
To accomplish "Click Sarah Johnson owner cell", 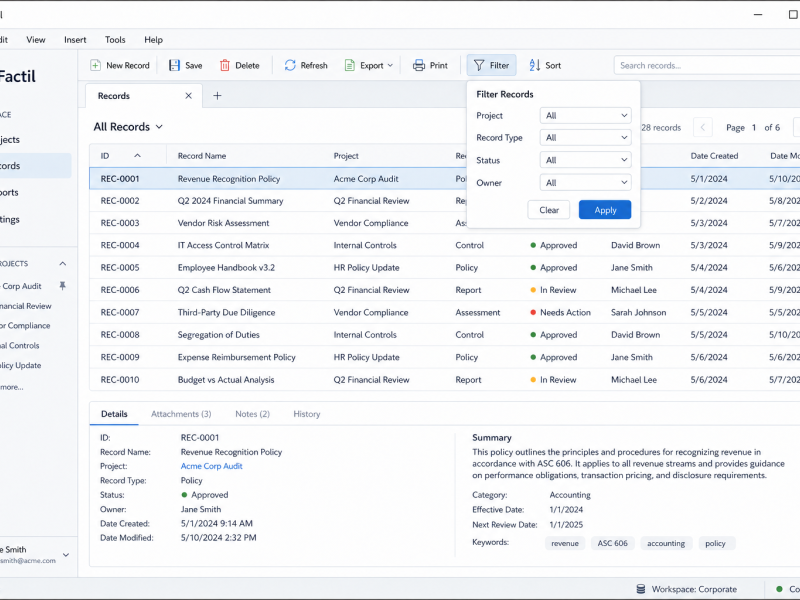I will 638,313.
